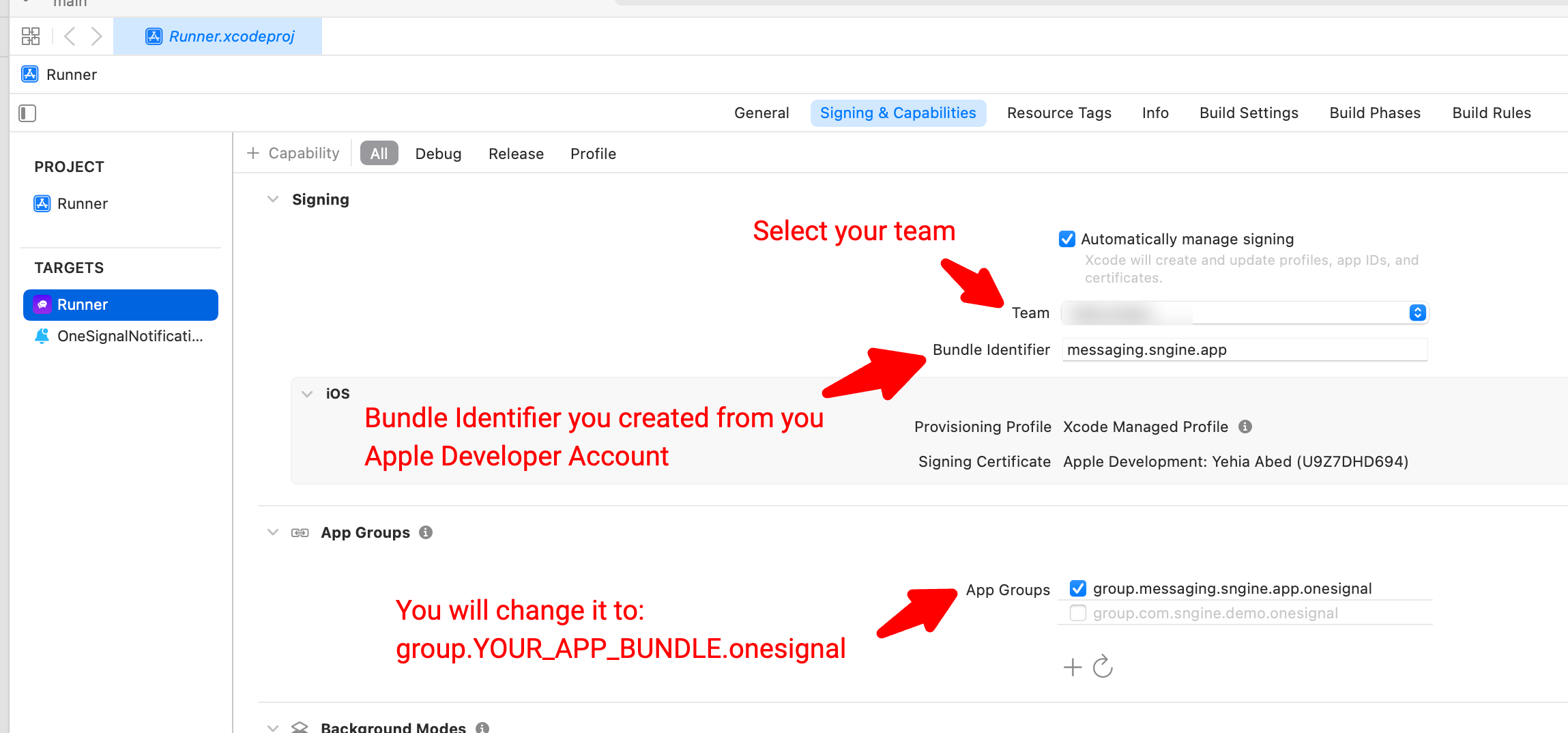
Task: Uncheck group.messaging.sngine.app.onesignal app group
Action: [x=1078, y=588]
